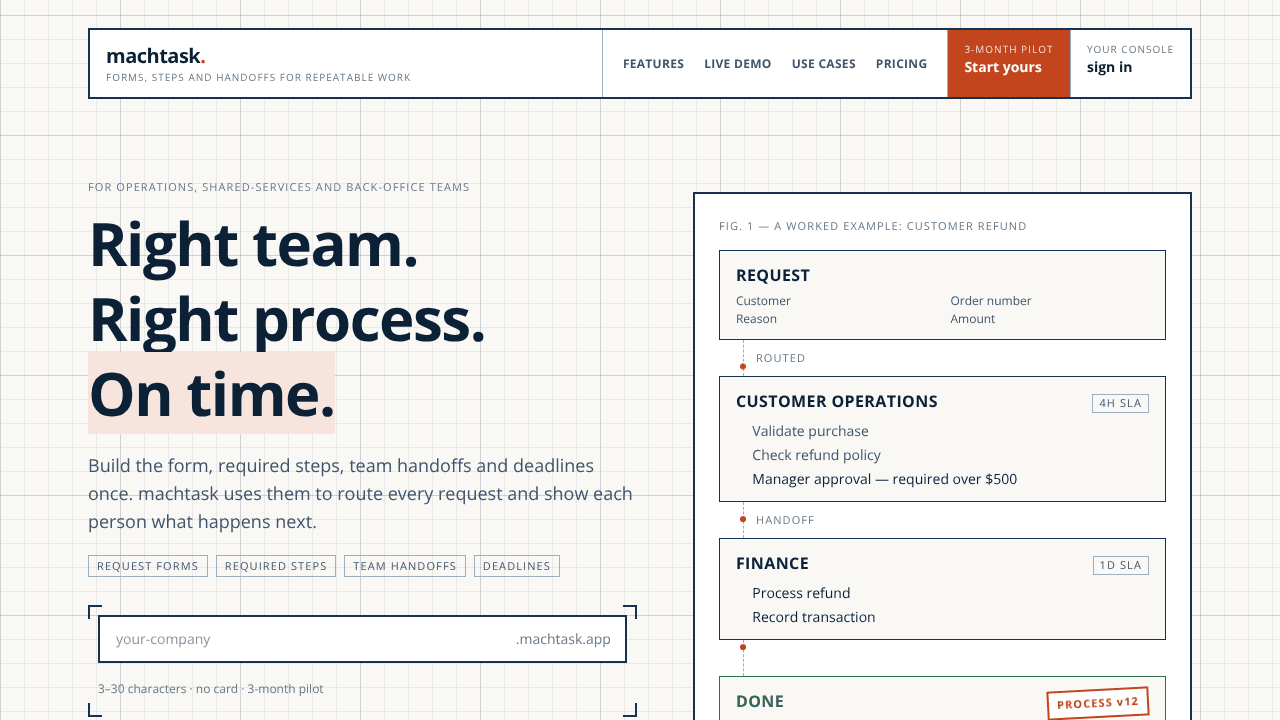Start your 3-month pilot
The image size is (1280, 720).
(1009, 64)
